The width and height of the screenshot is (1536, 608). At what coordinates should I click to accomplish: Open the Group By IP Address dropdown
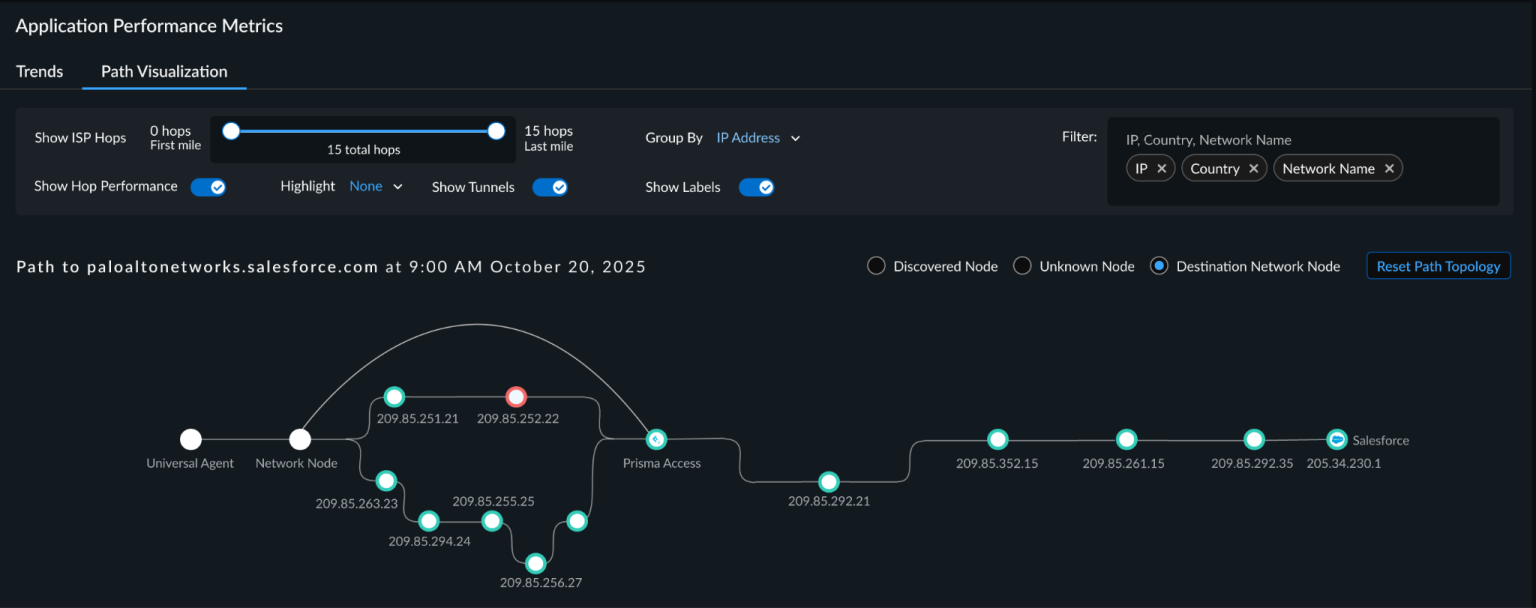click(758, 138)
